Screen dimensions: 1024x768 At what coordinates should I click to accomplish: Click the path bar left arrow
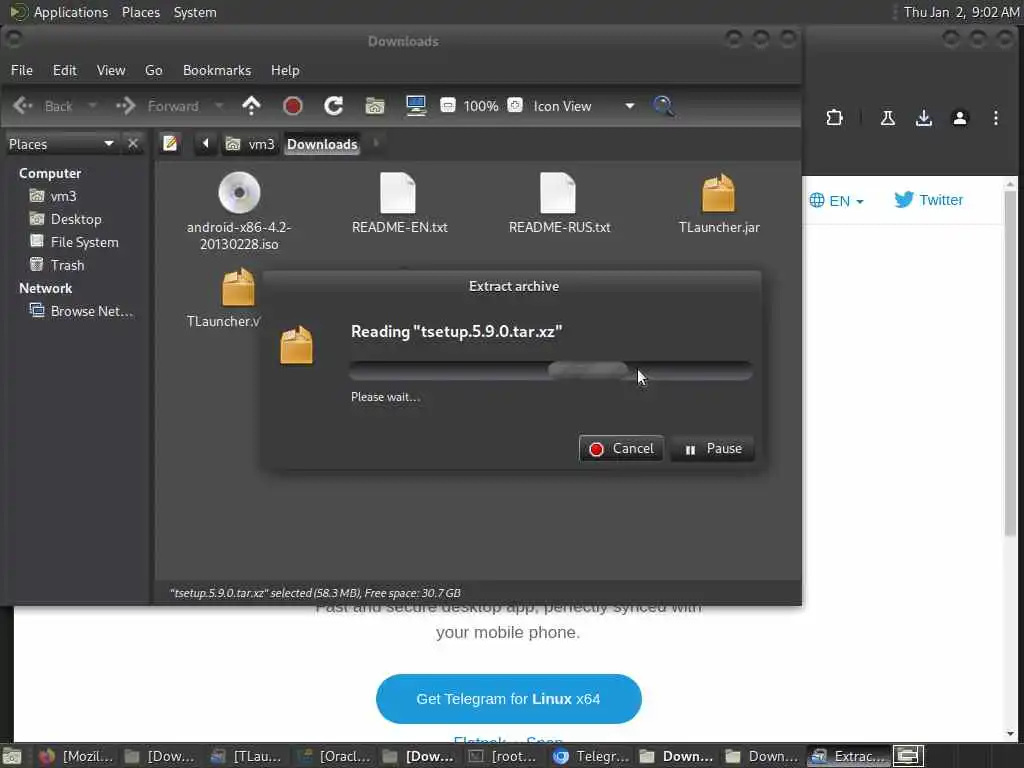[205, 143]
